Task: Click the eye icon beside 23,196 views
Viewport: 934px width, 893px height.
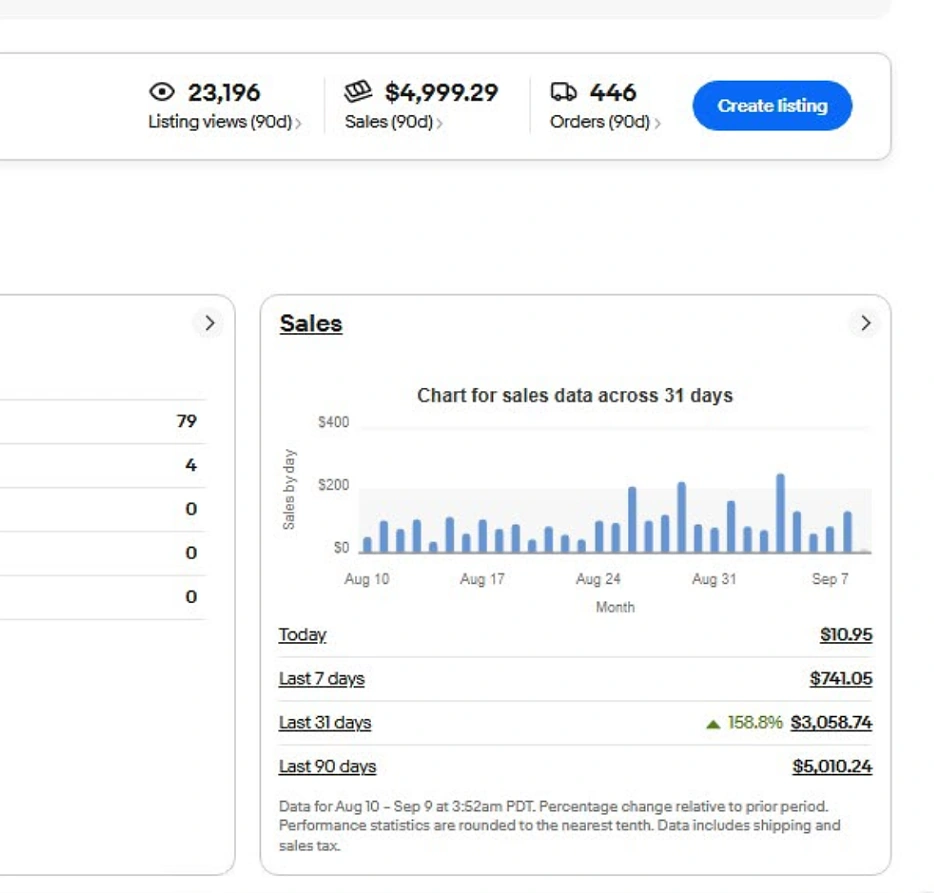Action: click(161, 92)
